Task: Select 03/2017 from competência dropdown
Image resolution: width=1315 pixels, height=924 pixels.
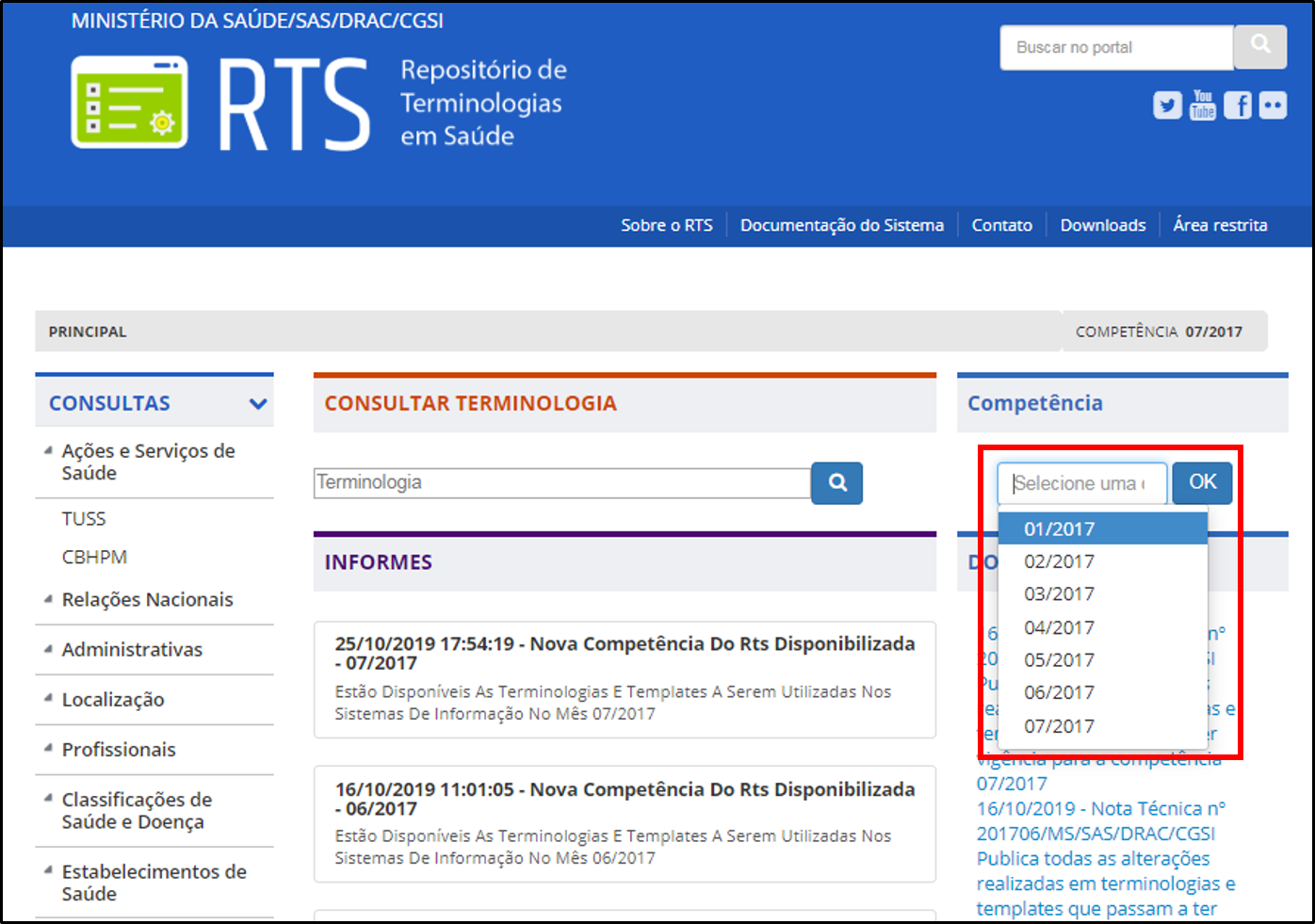Action: click(x=1059, y=594)
